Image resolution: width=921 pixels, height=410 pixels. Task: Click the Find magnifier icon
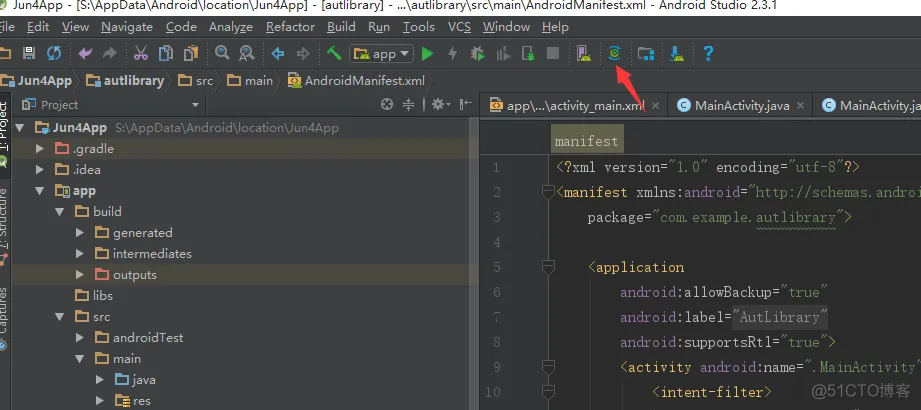click(x=222, y=53)
